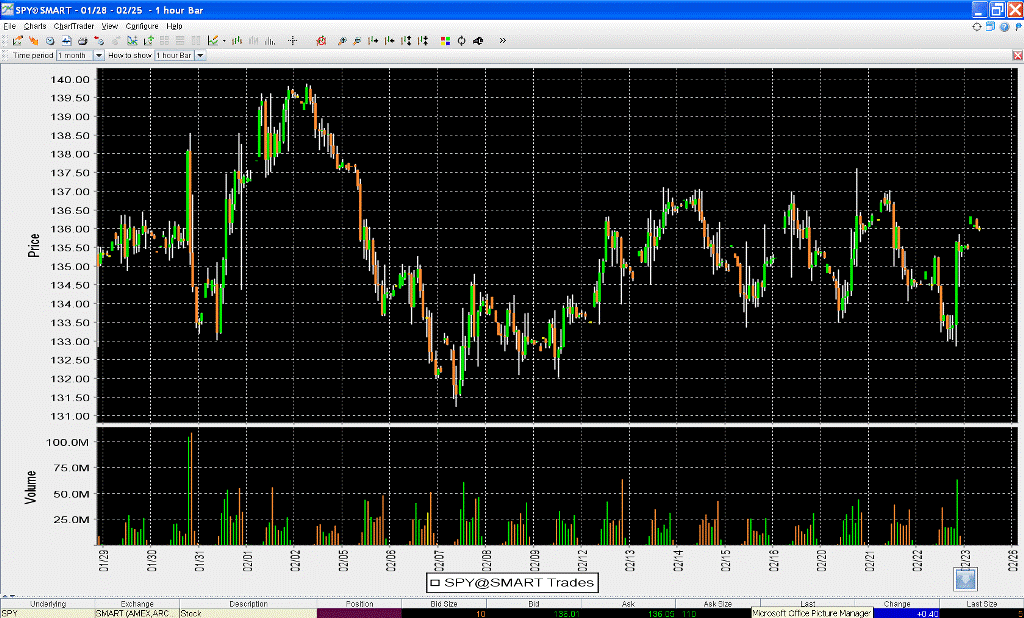Click the Stock description cell
The image size is (1024, 618).
point(248,613)
